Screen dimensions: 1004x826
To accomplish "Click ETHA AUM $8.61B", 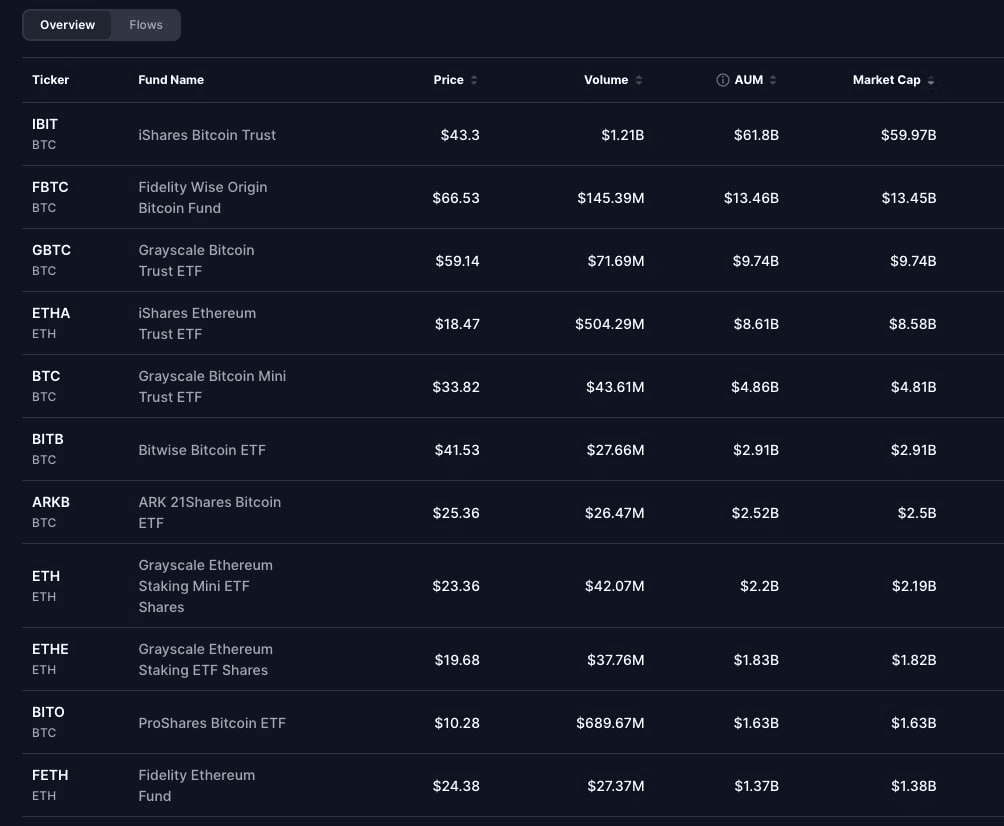I will click(x=756, y=324).
